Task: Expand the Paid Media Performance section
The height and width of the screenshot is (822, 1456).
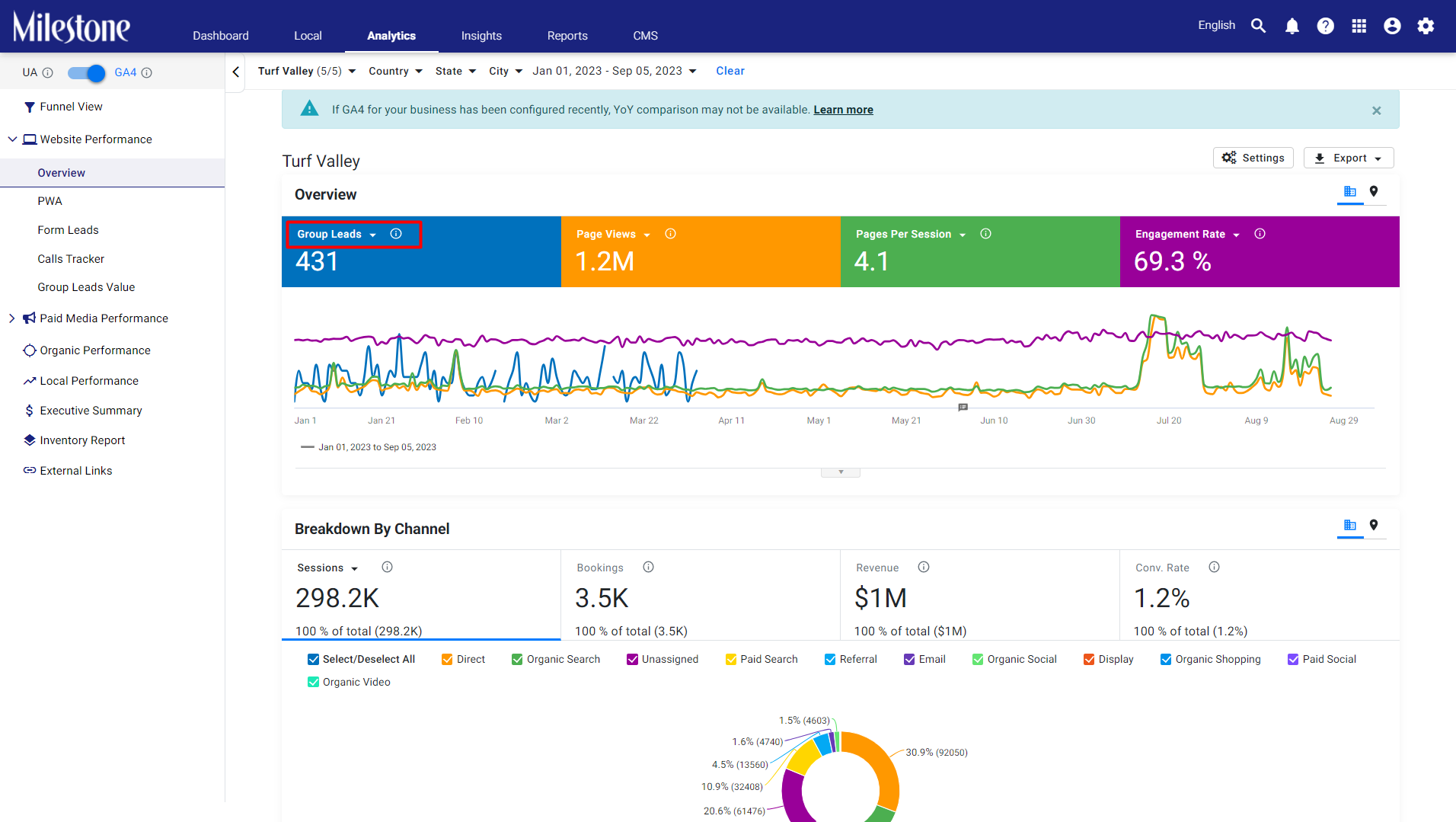Action: [x=12, y=318]
